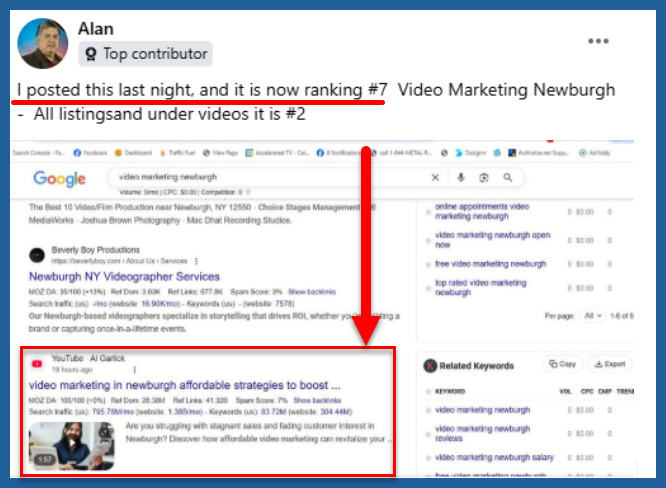Click inside the Google search input field
The height and width of the screenshot is (488, 666).
coord(260,177)
